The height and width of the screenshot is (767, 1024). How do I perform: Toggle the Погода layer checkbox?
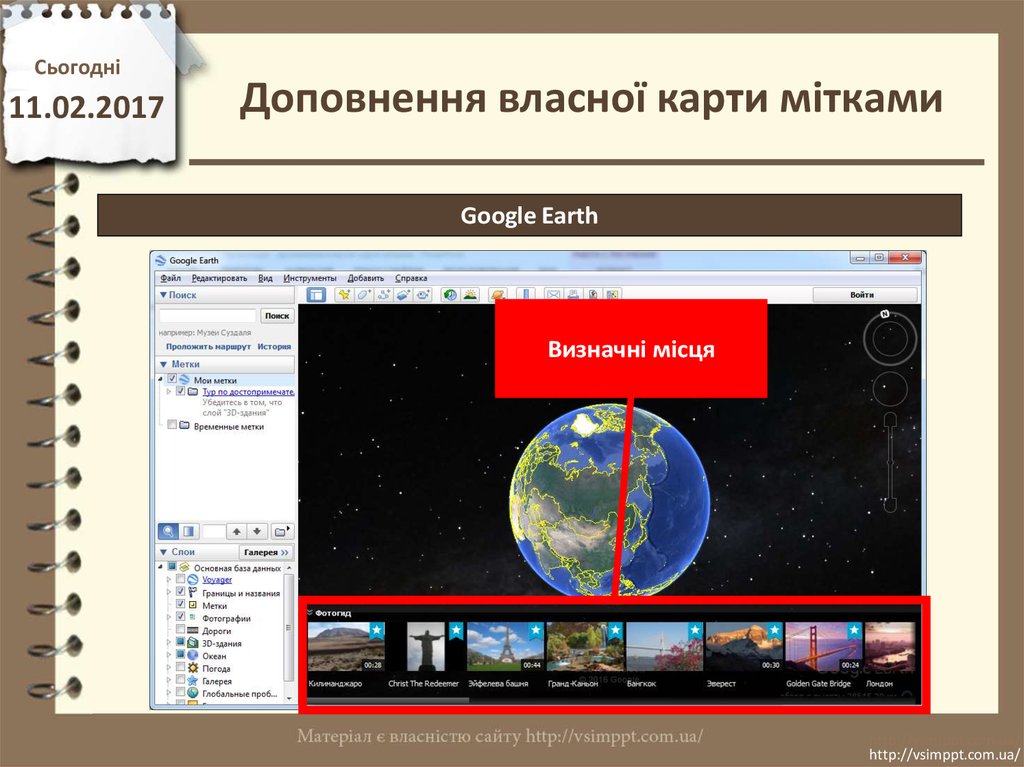180,668
